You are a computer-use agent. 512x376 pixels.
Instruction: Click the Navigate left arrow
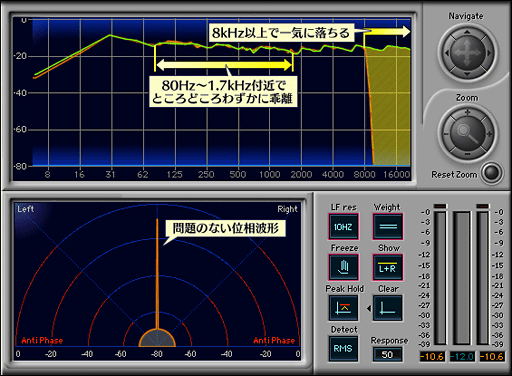(x=447, y=53)
